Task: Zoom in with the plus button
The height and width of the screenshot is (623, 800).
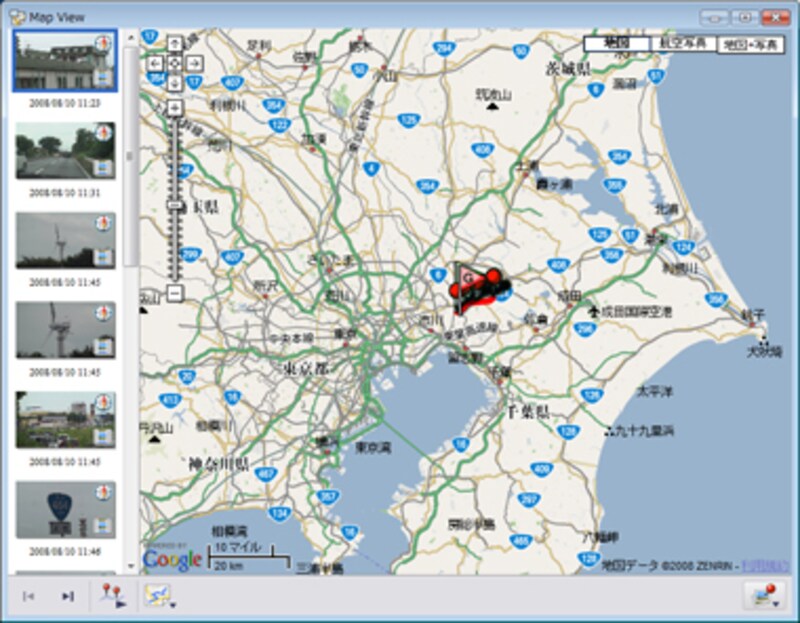Action: tap(174, 108)
